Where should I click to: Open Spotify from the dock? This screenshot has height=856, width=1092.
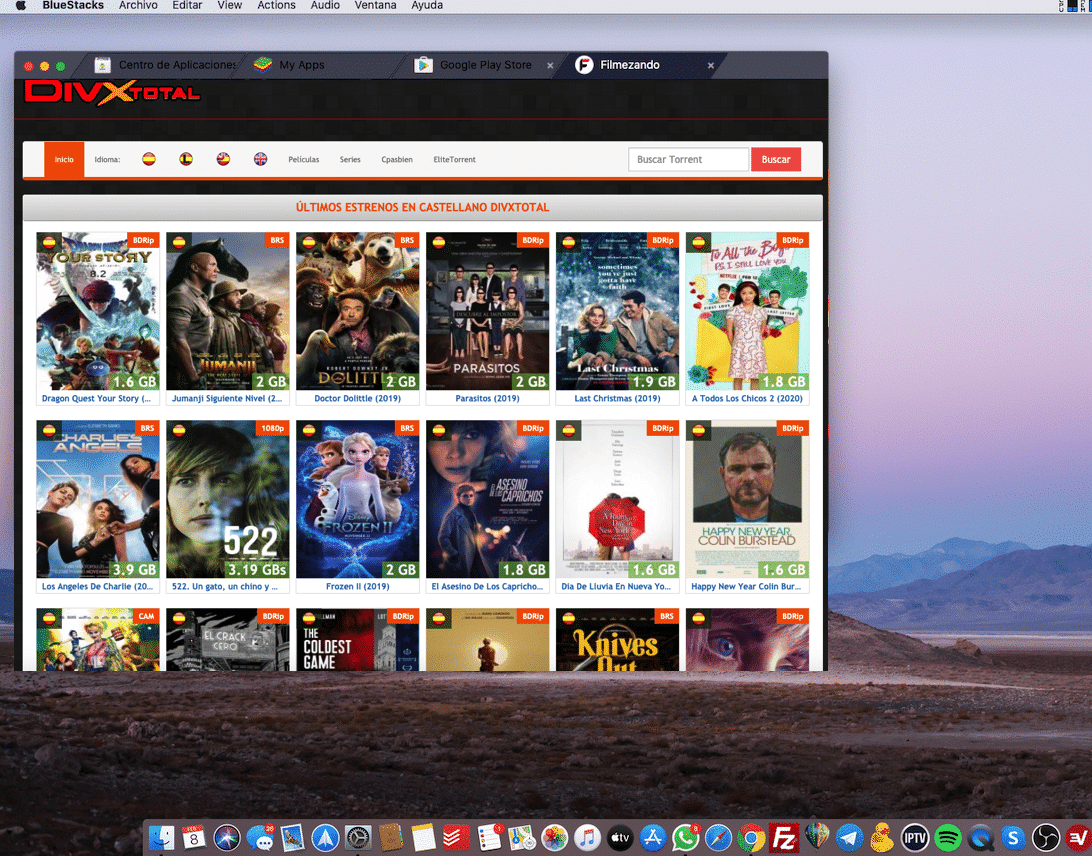948,837
